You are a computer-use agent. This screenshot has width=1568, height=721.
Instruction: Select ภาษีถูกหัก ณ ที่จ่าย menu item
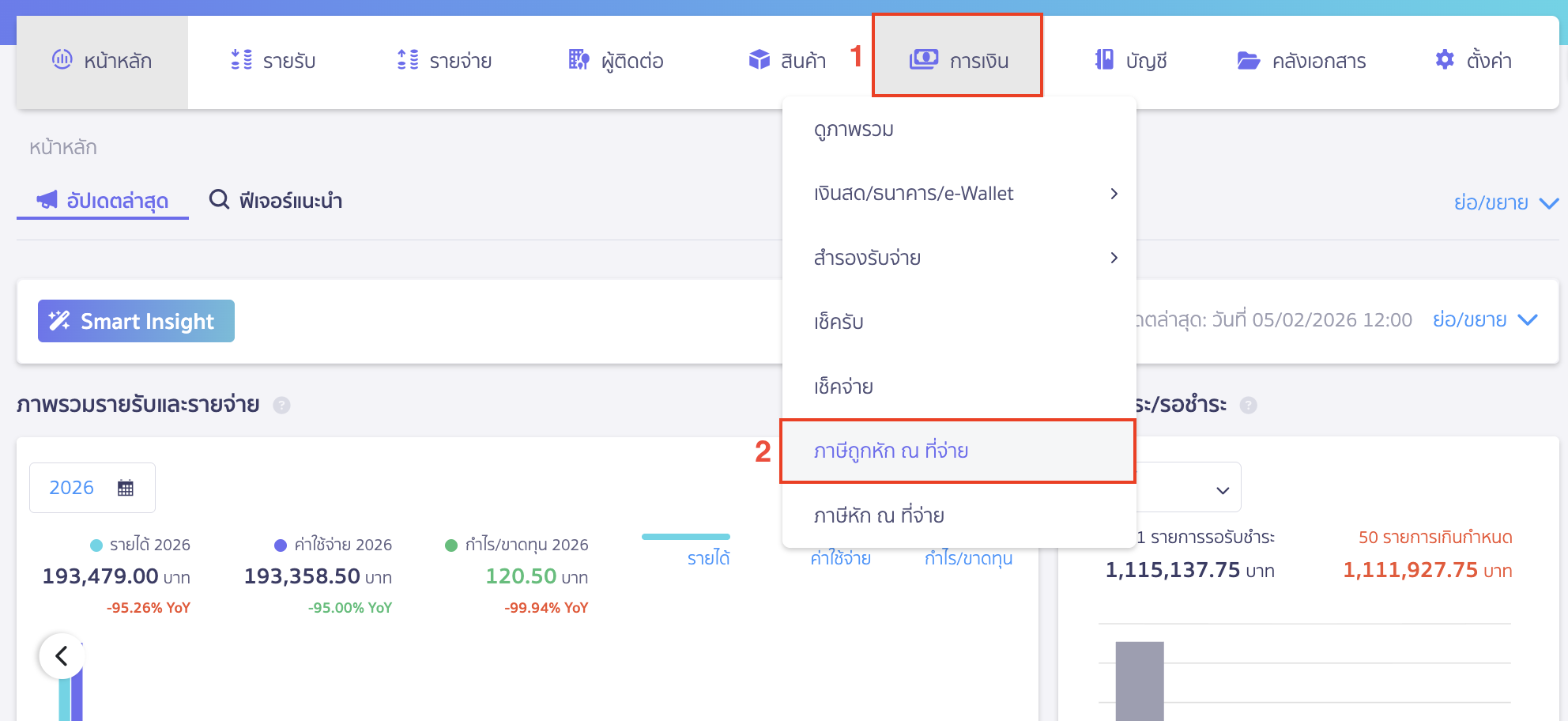891,451
